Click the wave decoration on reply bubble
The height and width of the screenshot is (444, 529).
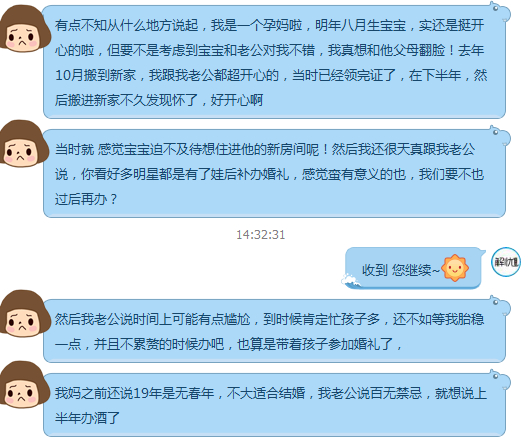351,281
